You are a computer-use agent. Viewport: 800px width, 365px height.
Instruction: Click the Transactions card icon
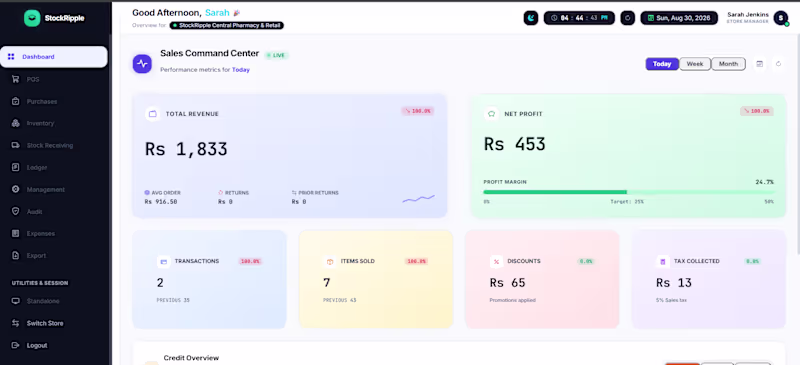(x=164, y=261)
